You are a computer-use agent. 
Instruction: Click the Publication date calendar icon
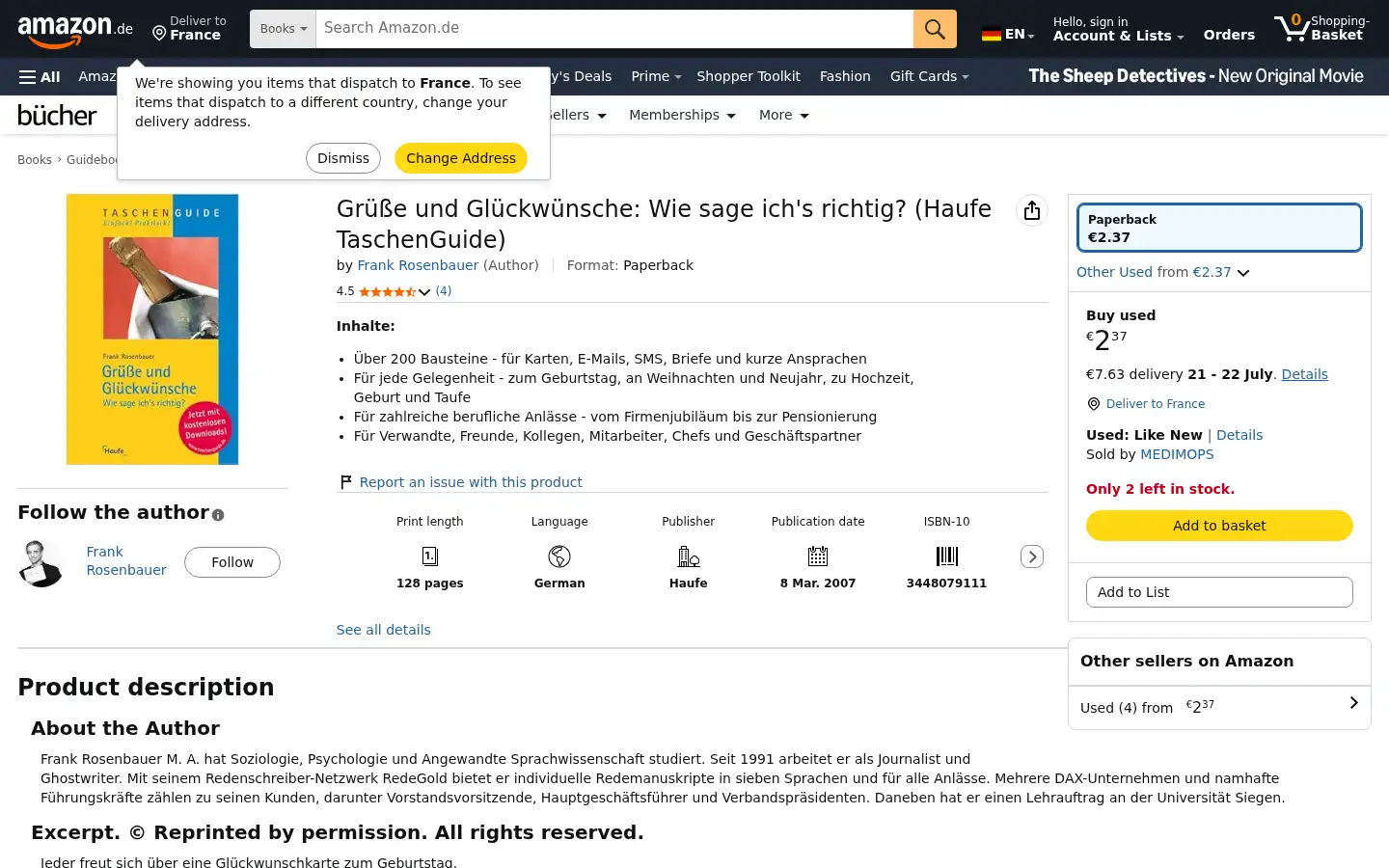click(818, 556)
